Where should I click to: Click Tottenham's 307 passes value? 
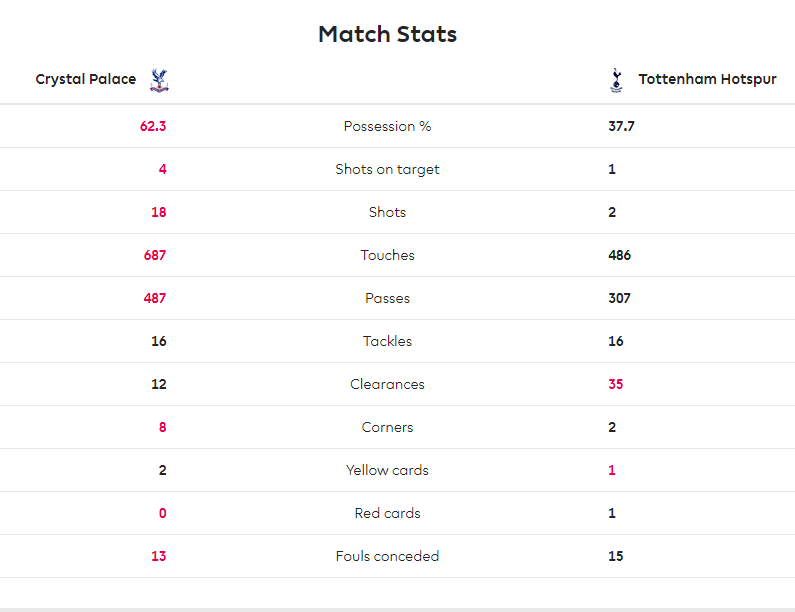(620, 298)
